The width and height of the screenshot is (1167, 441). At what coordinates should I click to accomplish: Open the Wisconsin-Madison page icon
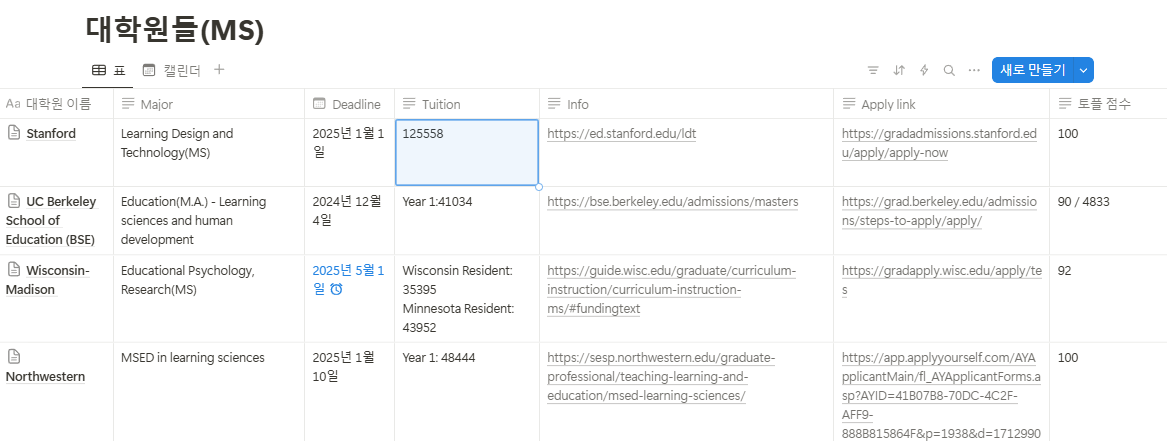coord(13,270)
